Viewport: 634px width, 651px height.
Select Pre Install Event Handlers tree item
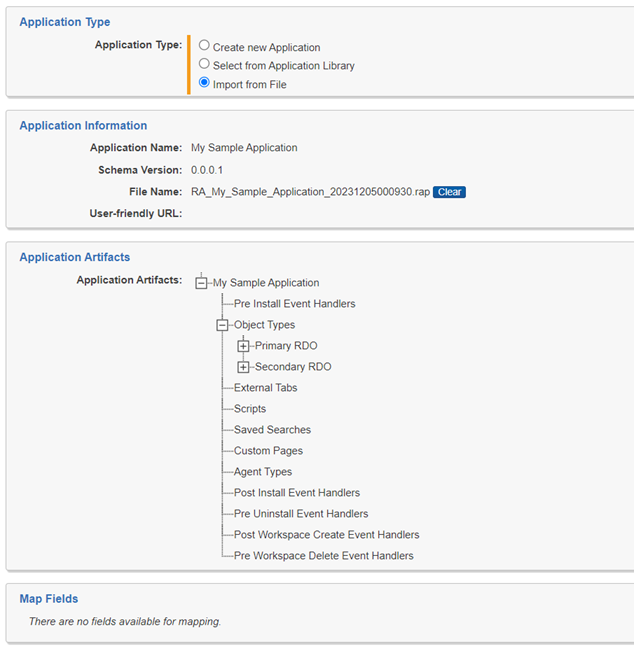click(x=294, y=304)
